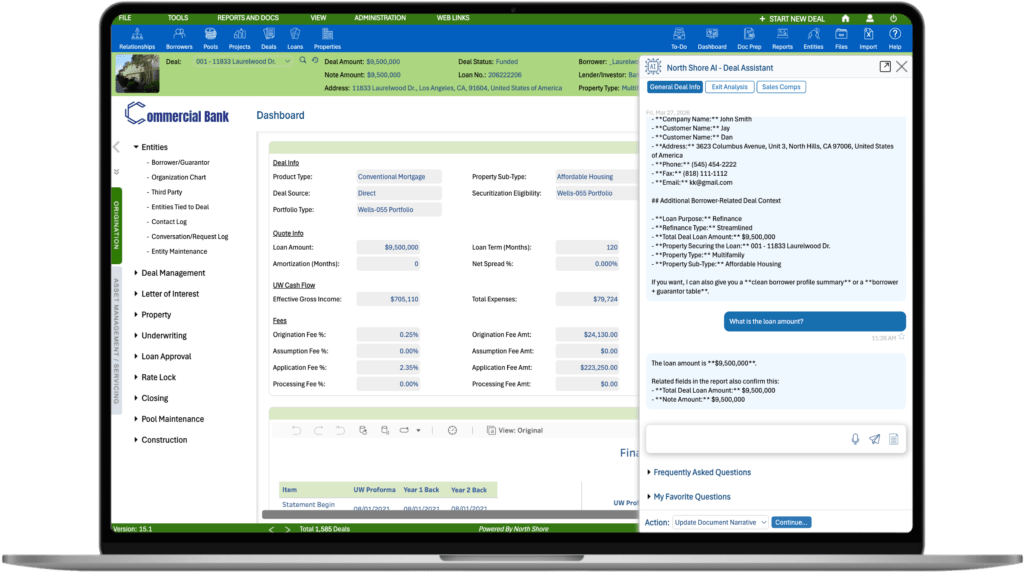Viewport: 1024px width, 572px height.
Task: Expand the Deal Management tree section
Action: point(172,273)
